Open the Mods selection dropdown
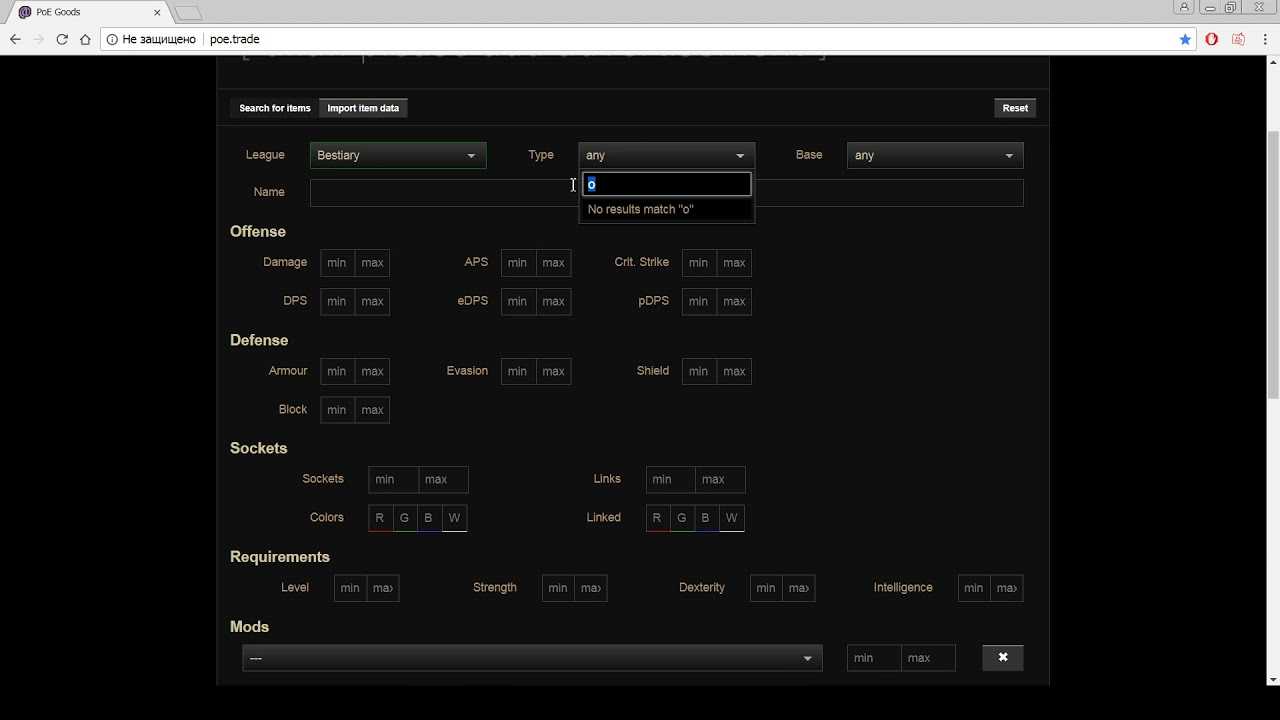Screen dimensions: 1280x720 click(x=531, y=658)
